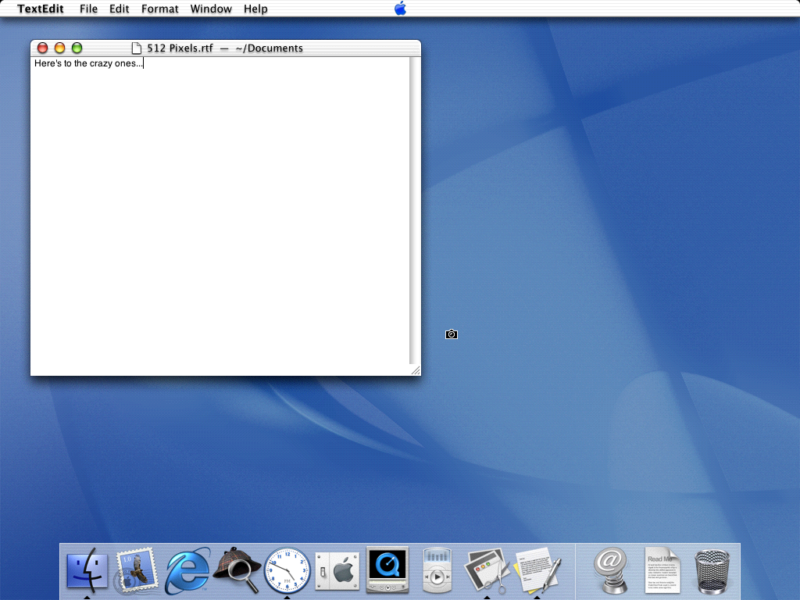Open the Window menu

click(x=211, y=9)
